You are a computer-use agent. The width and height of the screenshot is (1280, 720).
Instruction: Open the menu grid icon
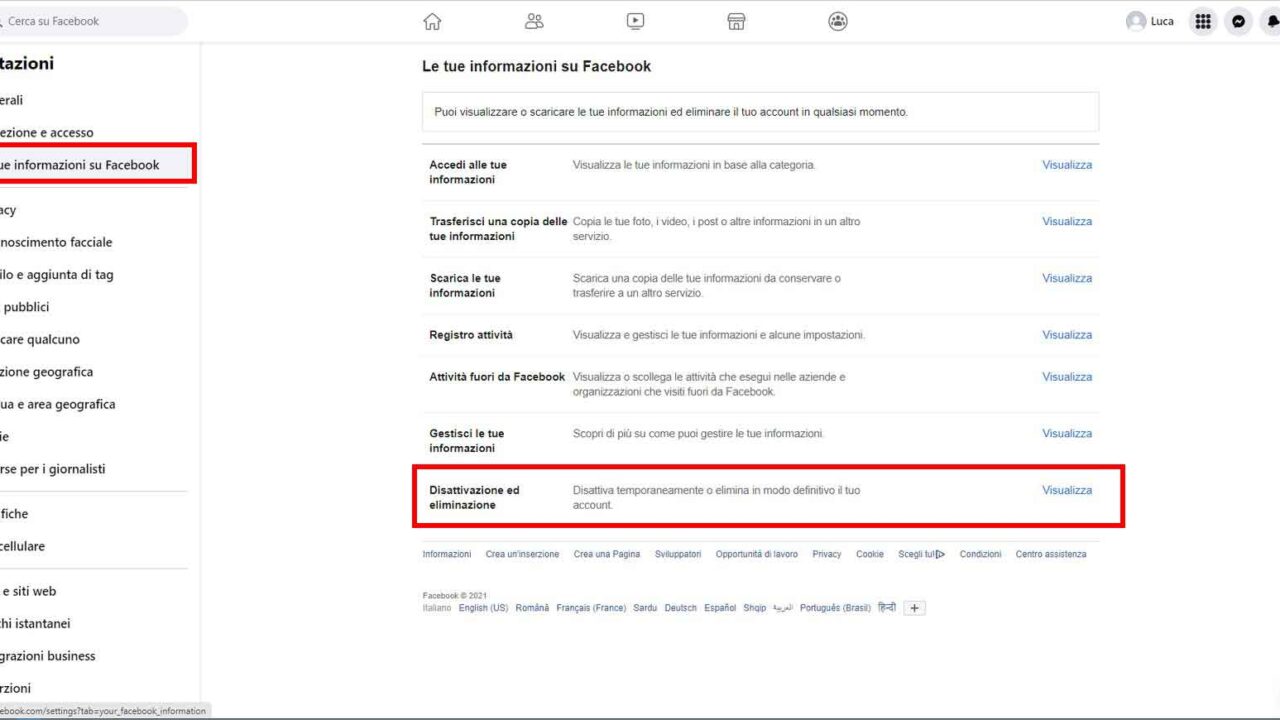[1203, 21]
